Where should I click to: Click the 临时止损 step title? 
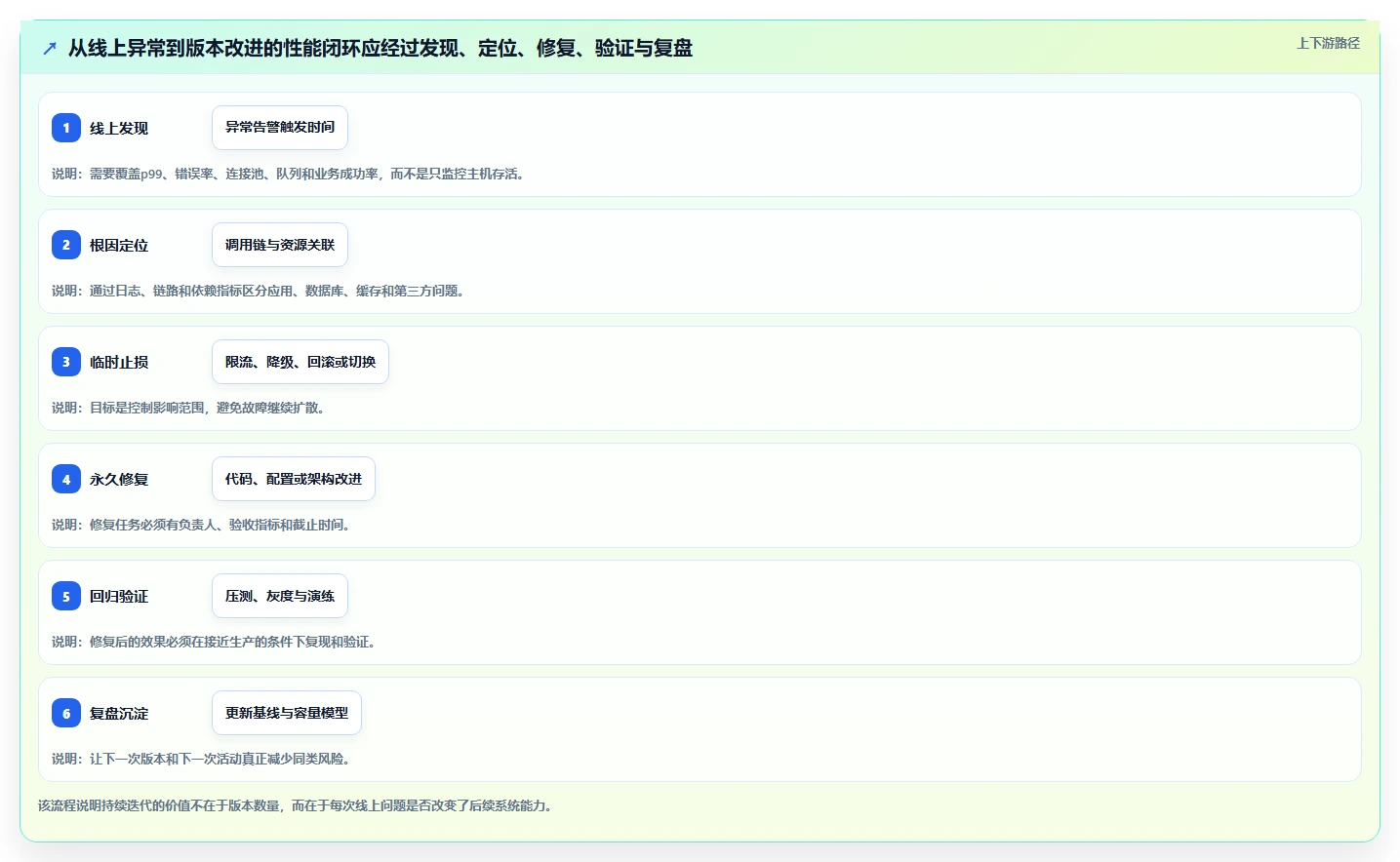point(119,362)
